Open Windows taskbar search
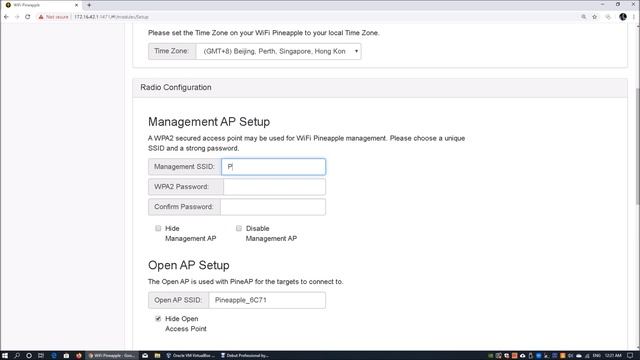640x360 pixels. click(x=17, y=356)
